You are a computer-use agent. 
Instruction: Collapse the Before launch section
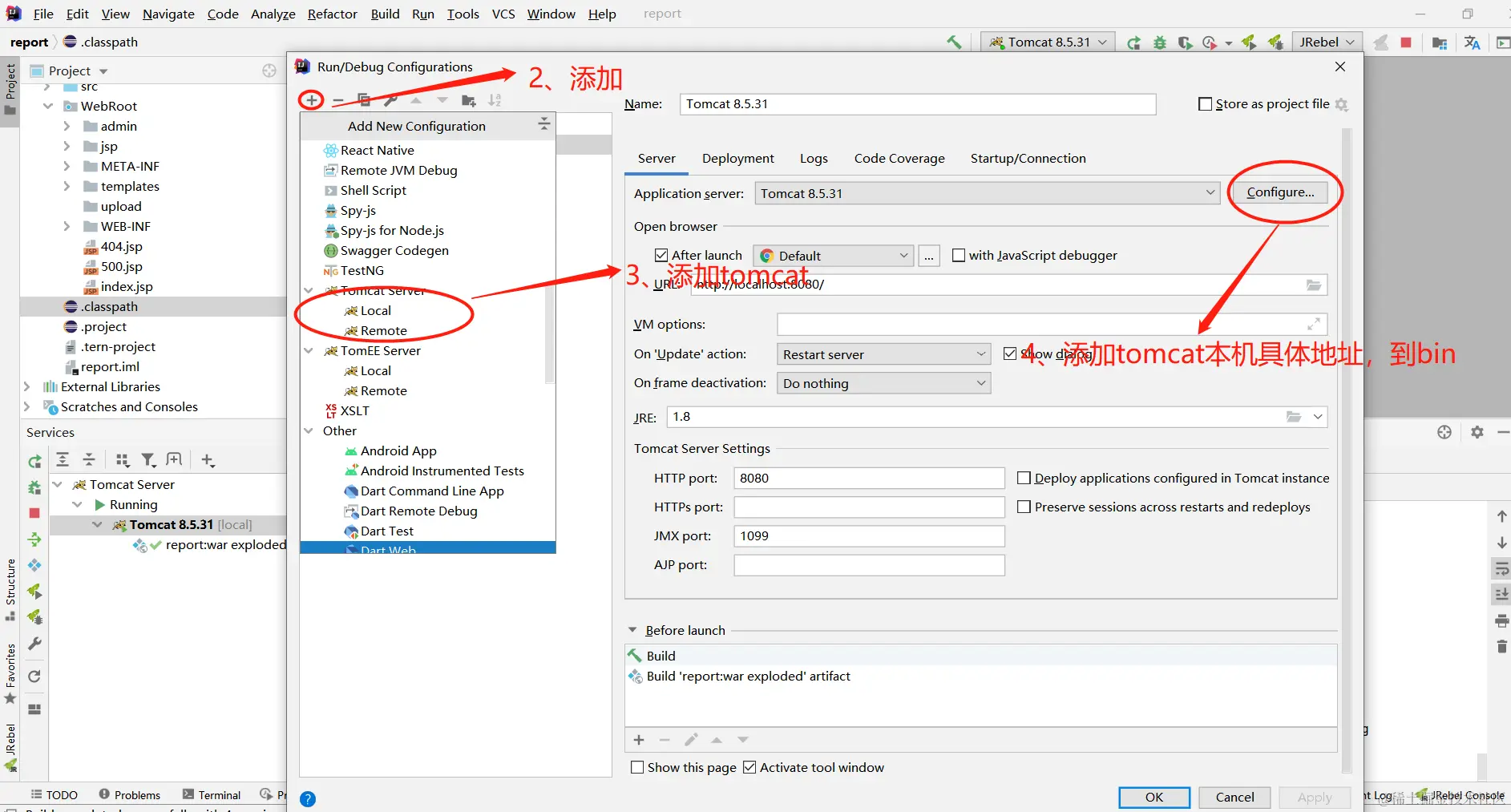coord(632,630)
